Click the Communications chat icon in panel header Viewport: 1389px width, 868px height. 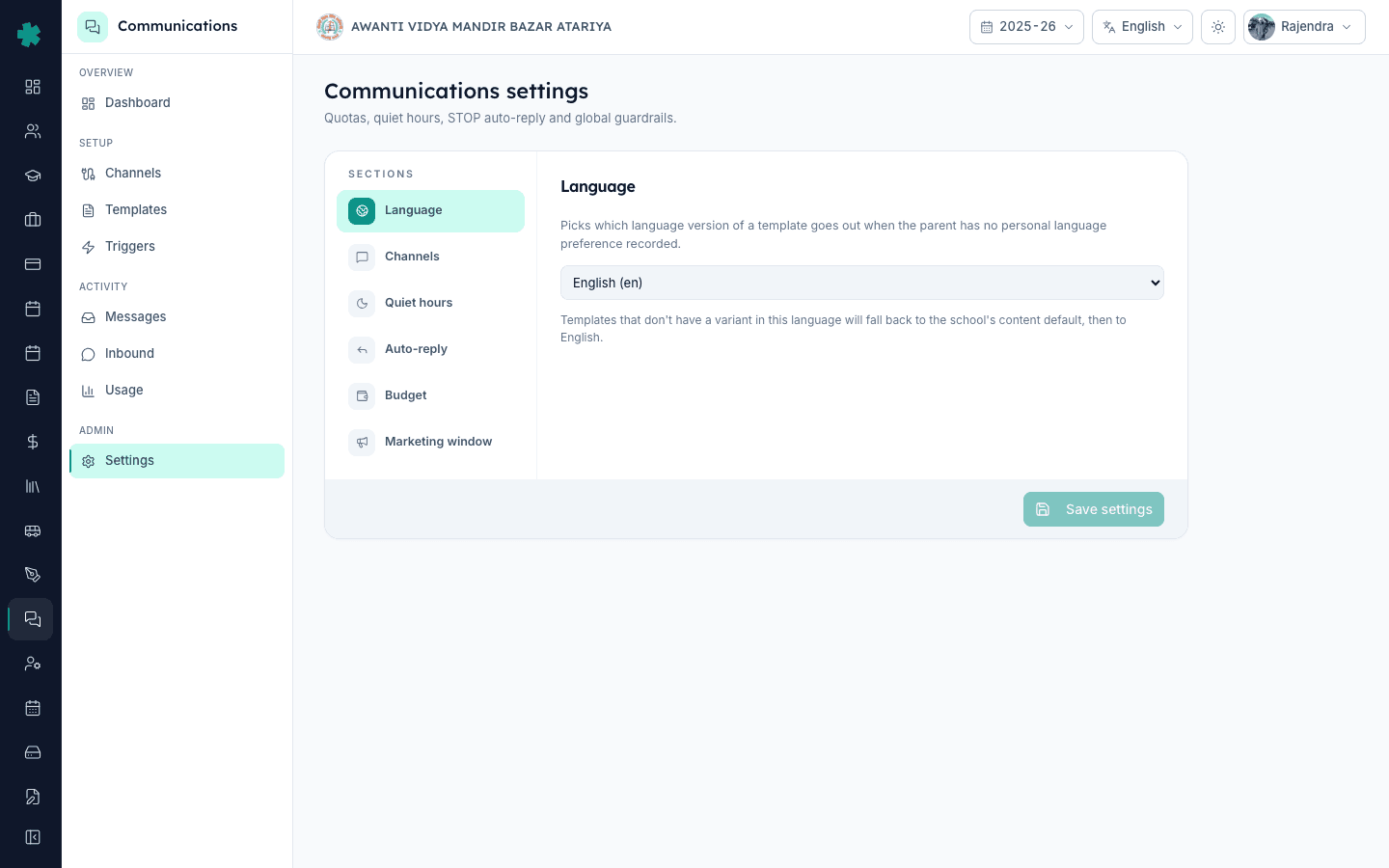point(93,27)
